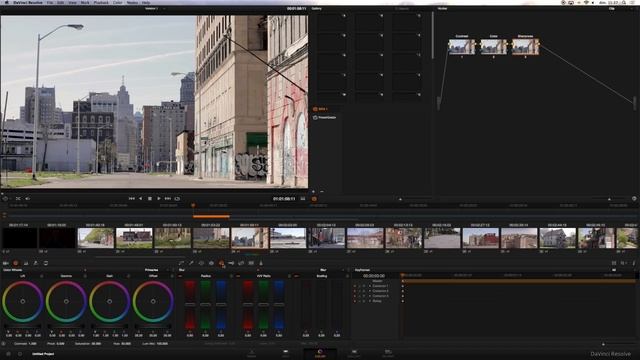Open macOS Spotlight search

click(624, 2)
